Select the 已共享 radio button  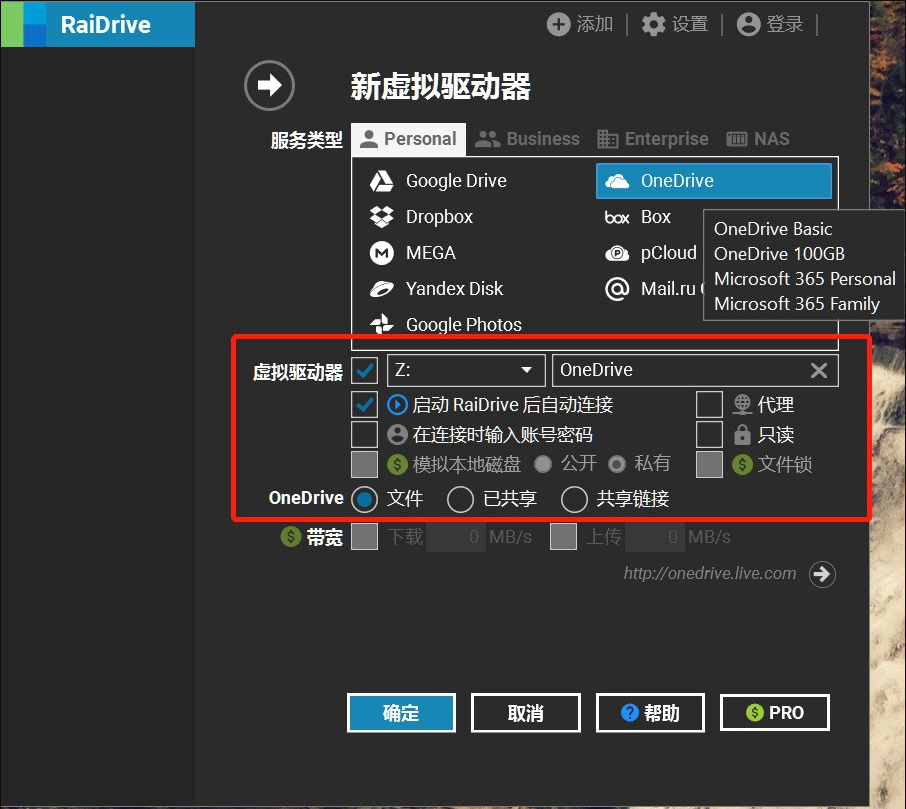[461, 499]
